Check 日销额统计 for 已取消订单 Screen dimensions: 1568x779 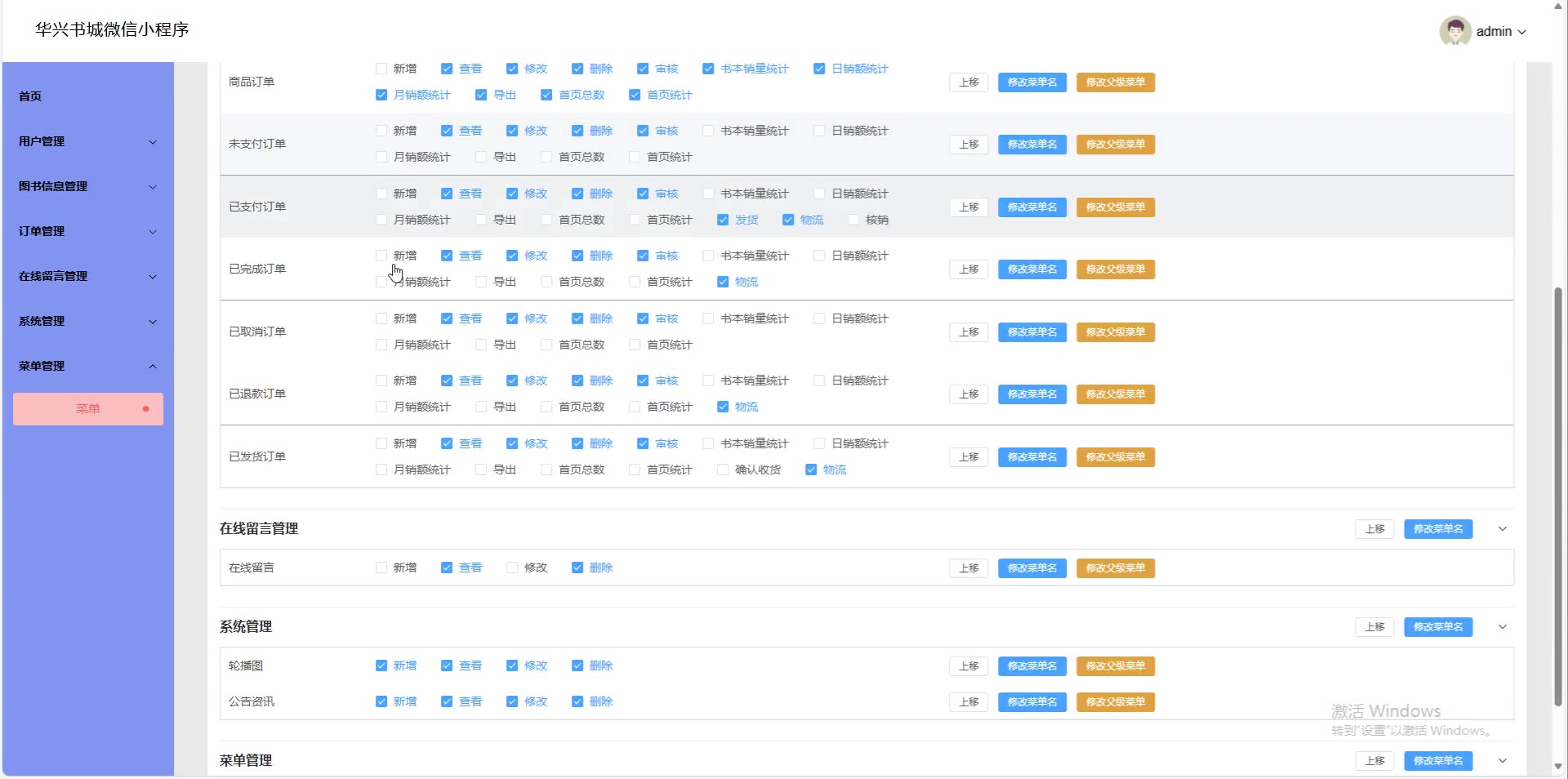(x=819, y=318)
